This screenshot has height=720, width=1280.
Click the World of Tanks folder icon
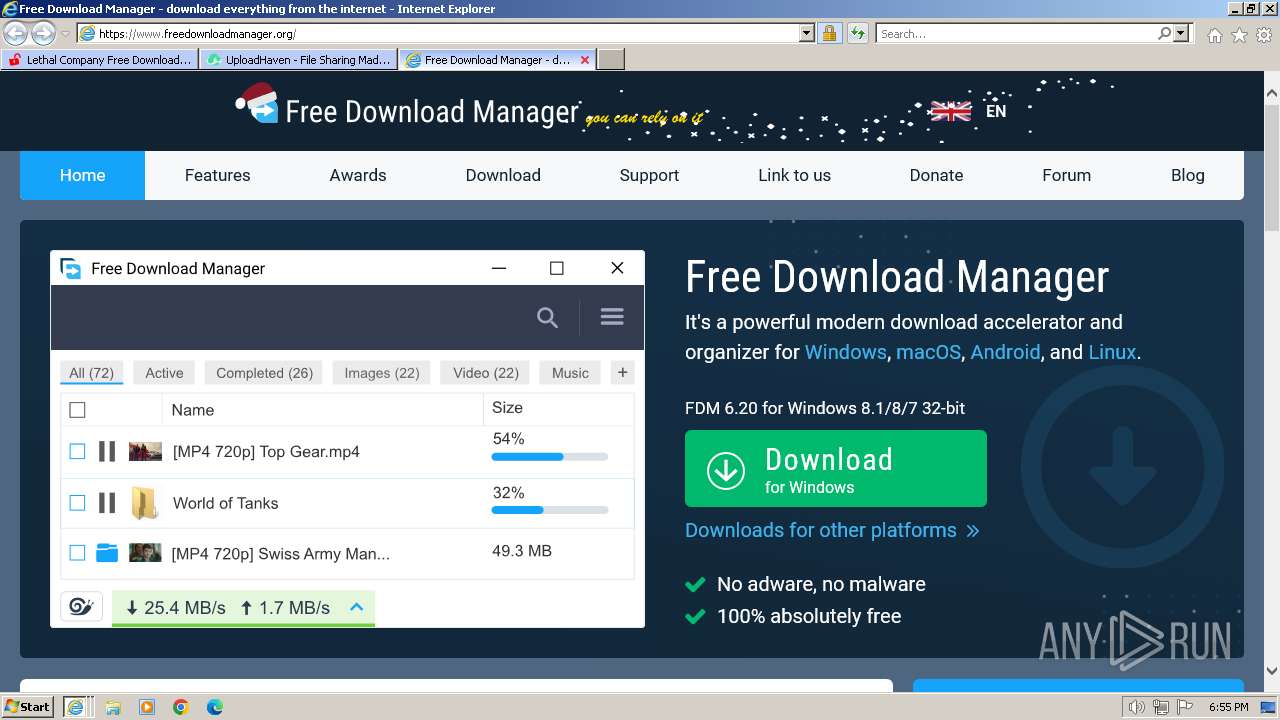tap(145, 503)
